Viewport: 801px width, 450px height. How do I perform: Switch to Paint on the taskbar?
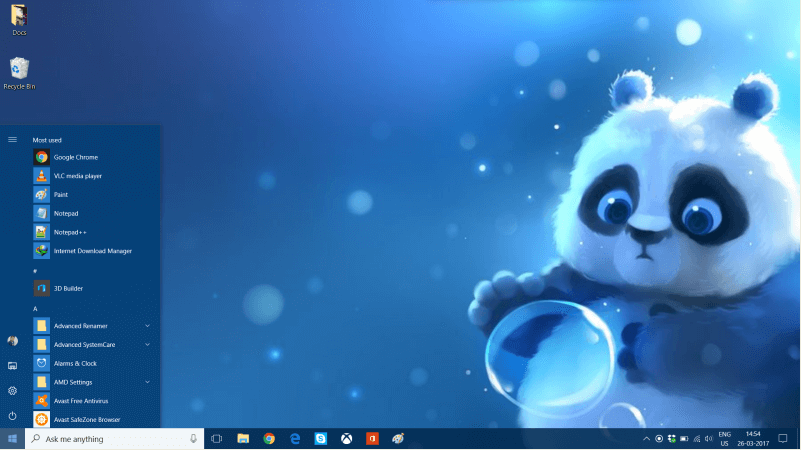(x=398, y=439)
